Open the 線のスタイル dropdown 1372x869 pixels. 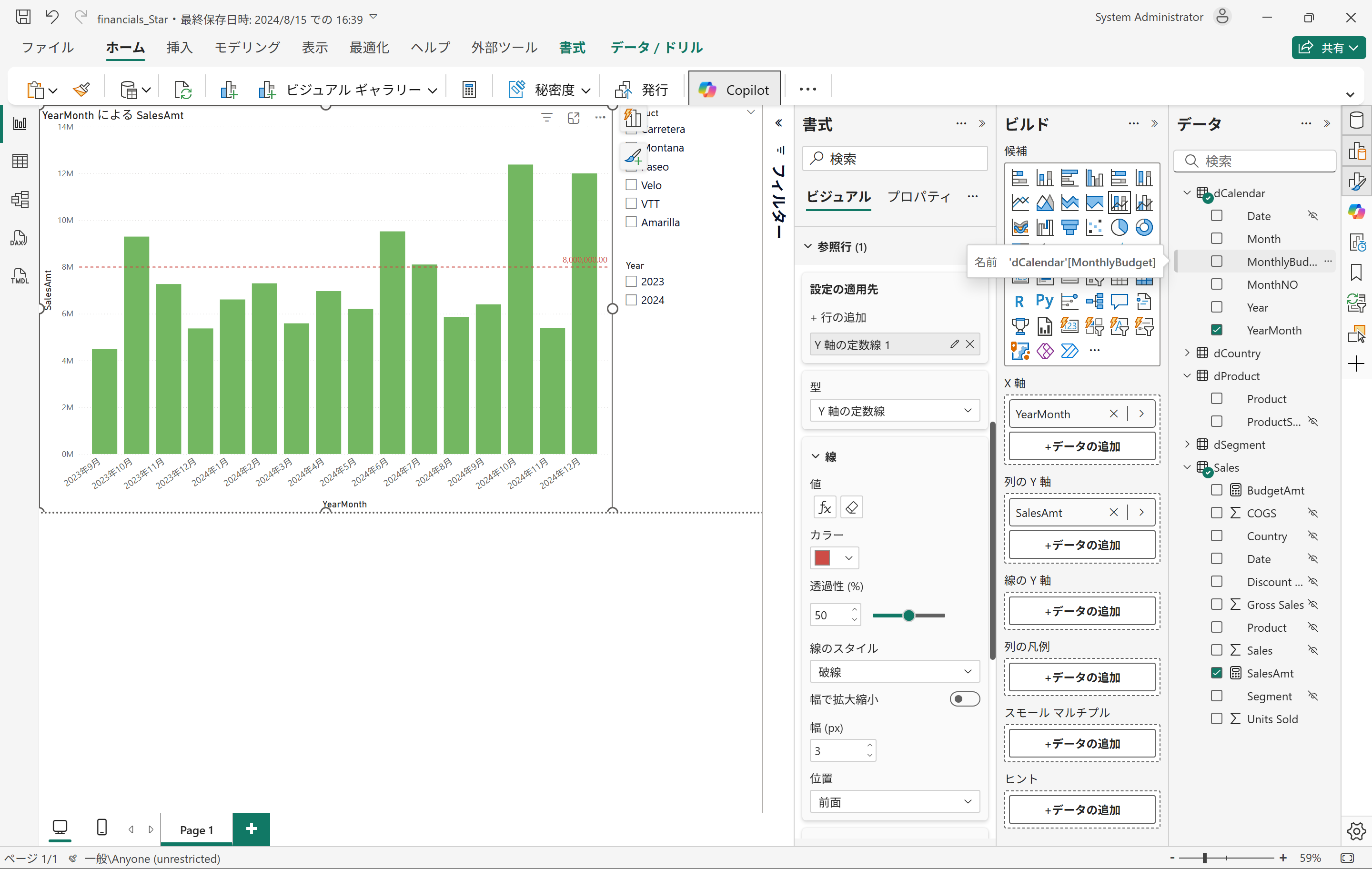894,672
